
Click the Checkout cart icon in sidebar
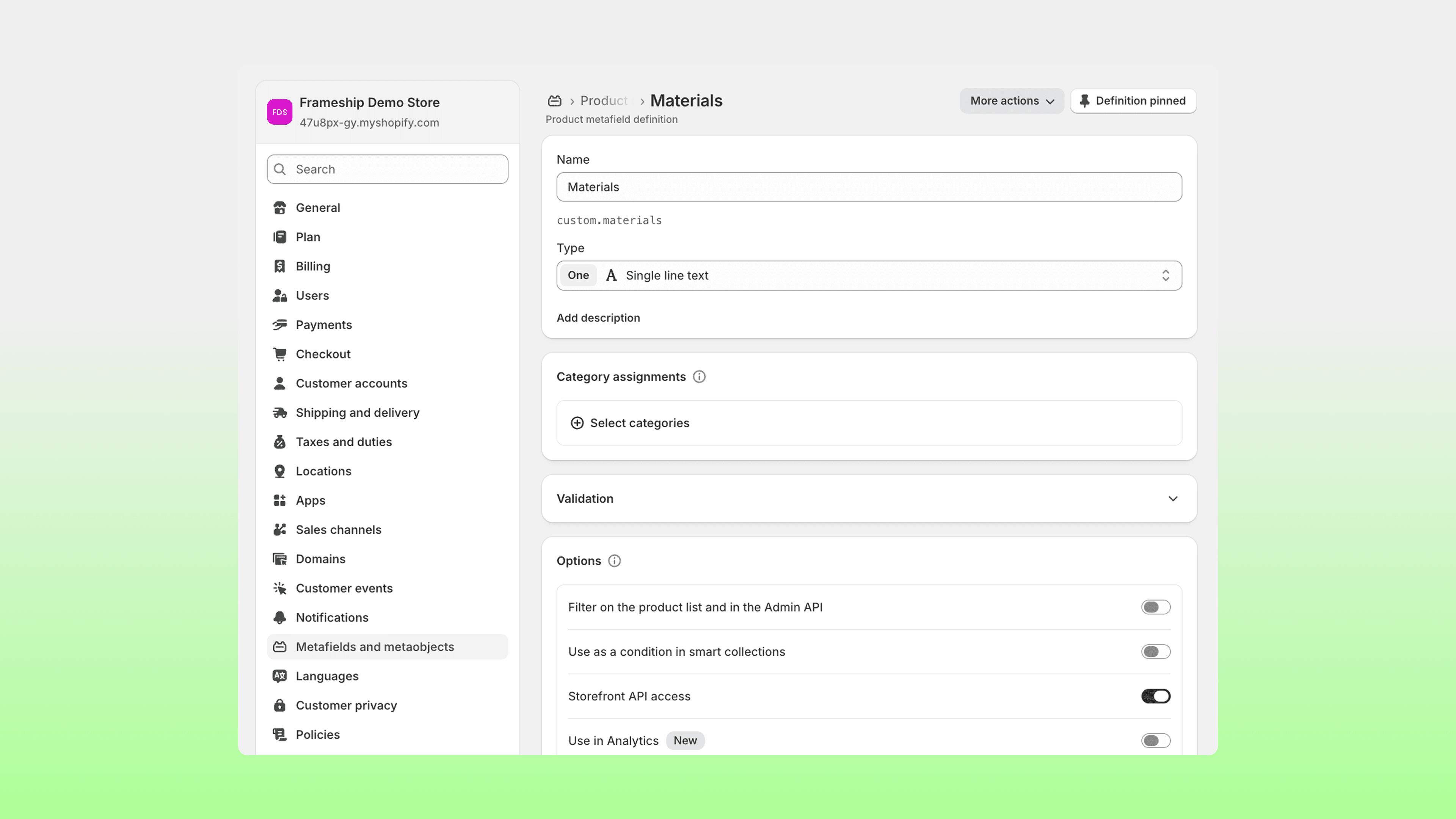pyautogui.click(x=279, y=355)
